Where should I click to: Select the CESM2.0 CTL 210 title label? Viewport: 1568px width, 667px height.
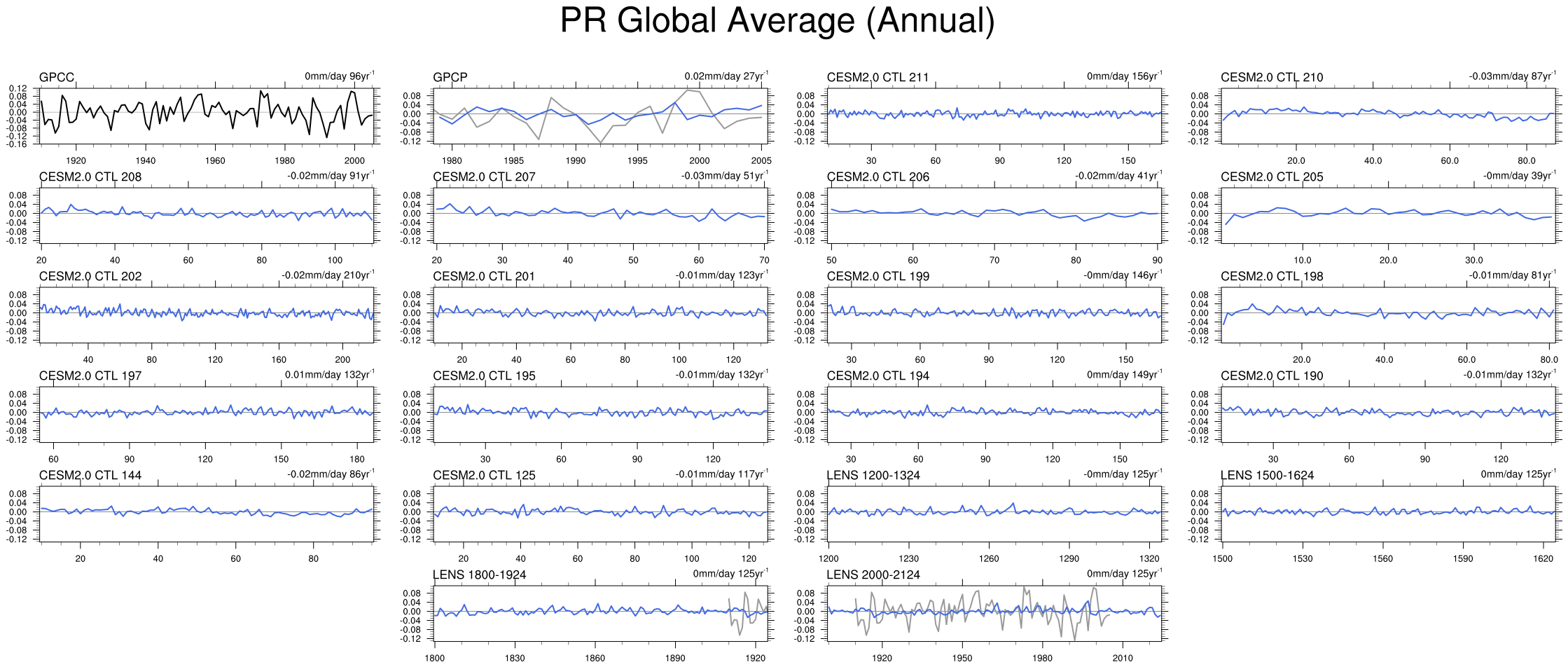1271,77
